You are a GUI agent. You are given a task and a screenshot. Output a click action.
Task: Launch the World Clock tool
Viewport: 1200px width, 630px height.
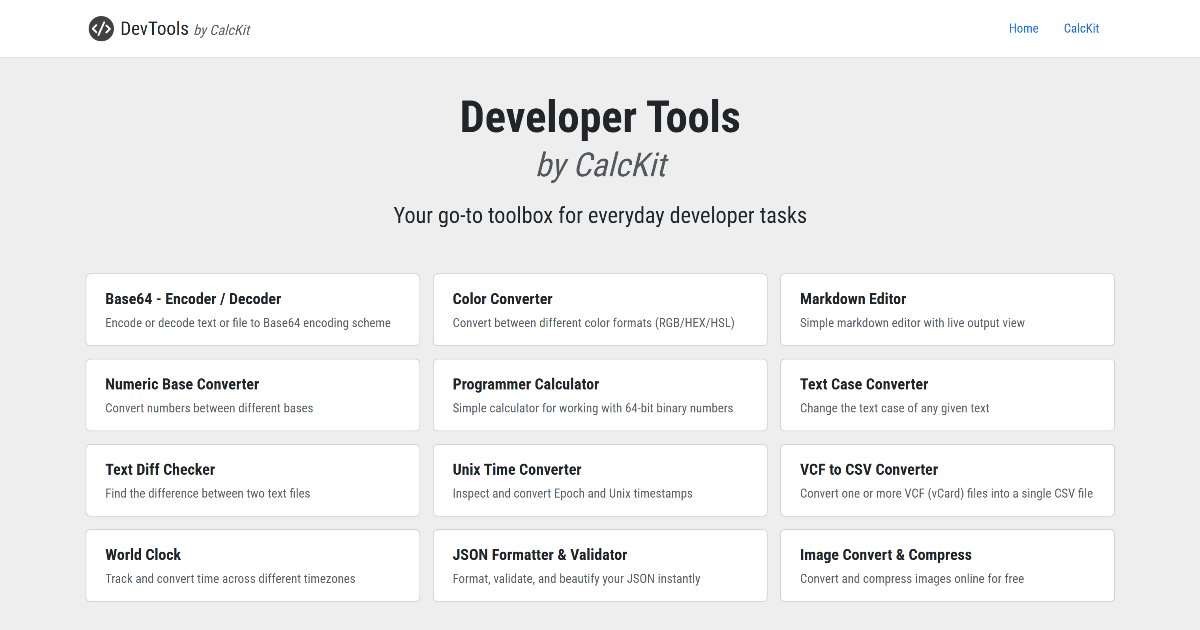pos(252,565)
